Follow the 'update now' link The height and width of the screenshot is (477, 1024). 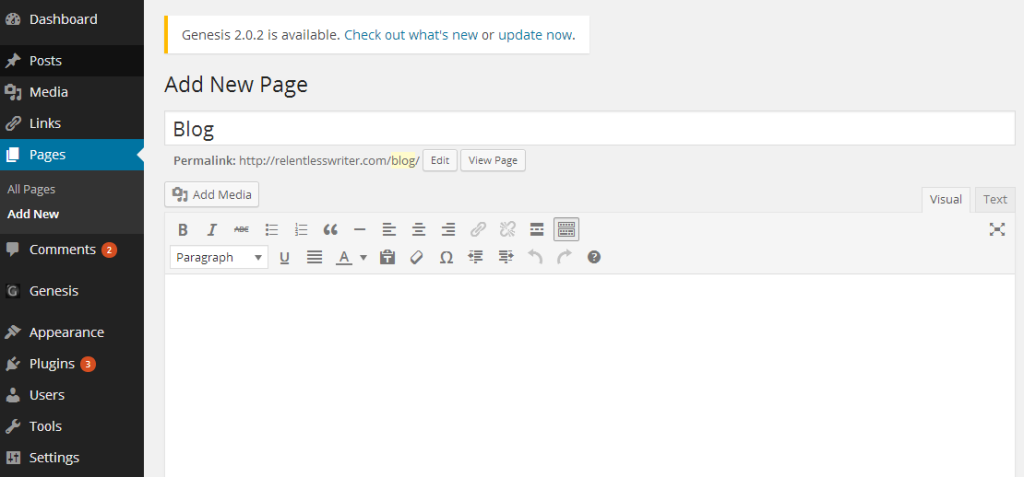[x=535, y=35]
